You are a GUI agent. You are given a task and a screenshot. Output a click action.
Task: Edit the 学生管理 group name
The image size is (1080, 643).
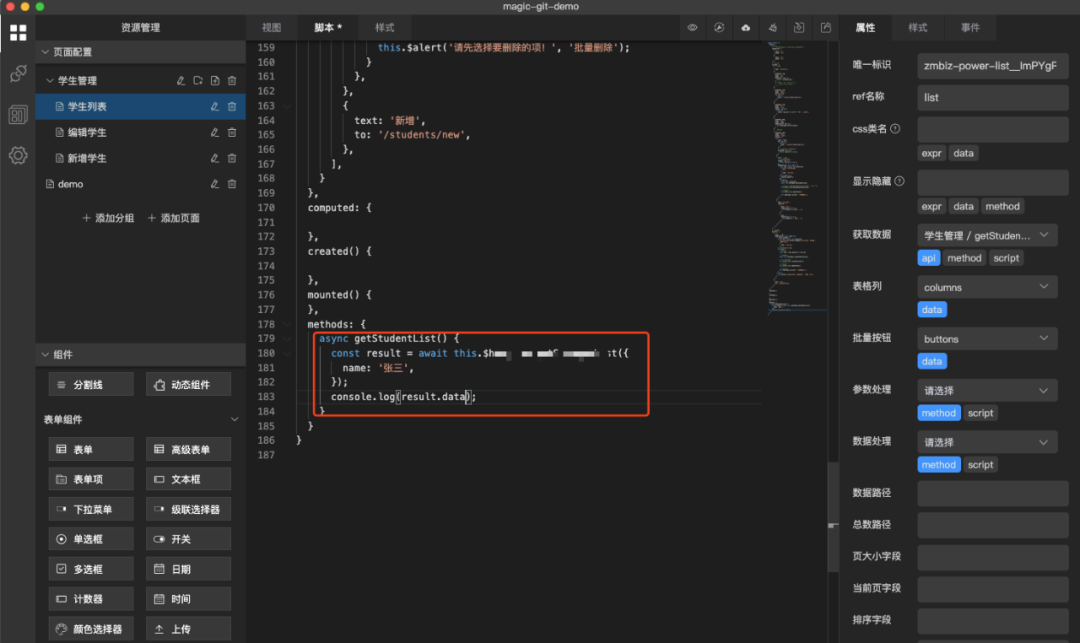pos(180,81)
